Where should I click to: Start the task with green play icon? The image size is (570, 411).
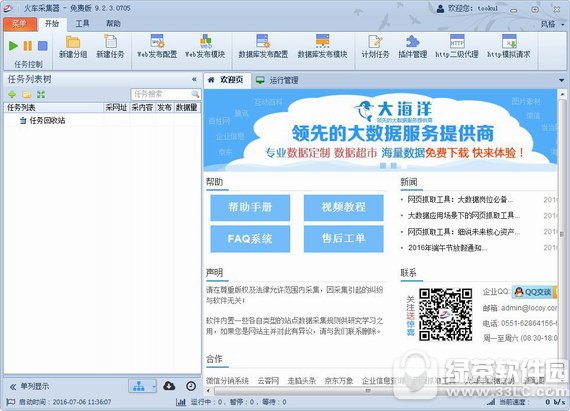pos(13,46)
